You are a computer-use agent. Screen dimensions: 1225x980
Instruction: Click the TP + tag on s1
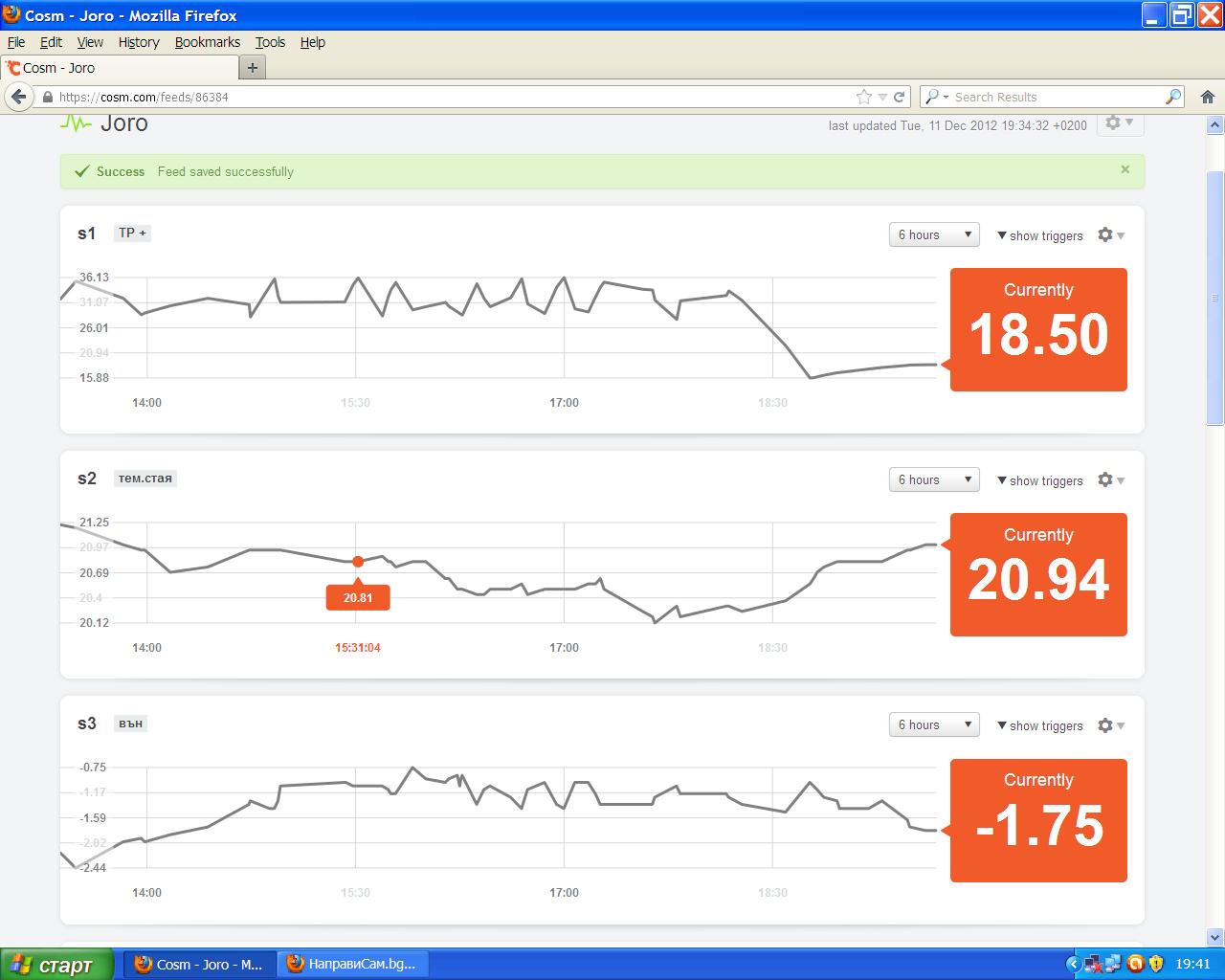click(x=132, y=233)
